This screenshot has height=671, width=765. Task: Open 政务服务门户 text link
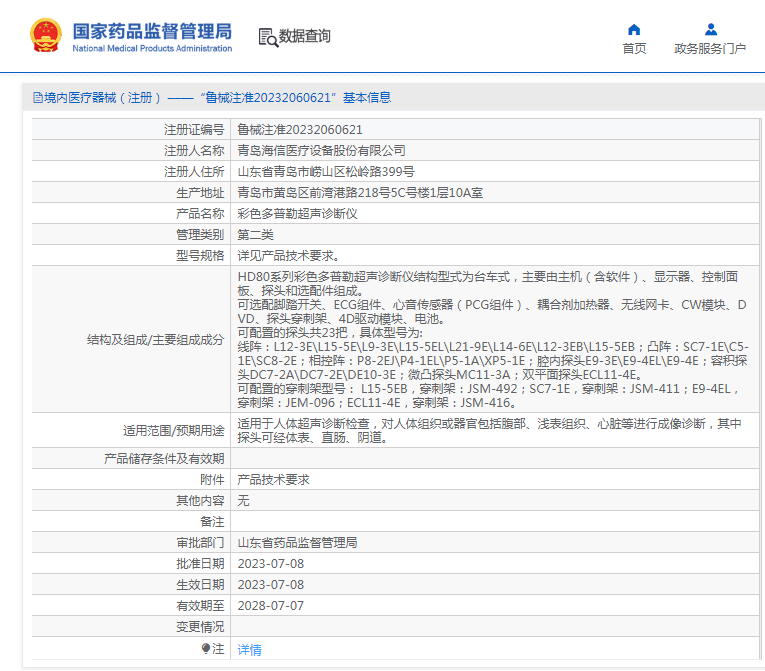point(710,48)
